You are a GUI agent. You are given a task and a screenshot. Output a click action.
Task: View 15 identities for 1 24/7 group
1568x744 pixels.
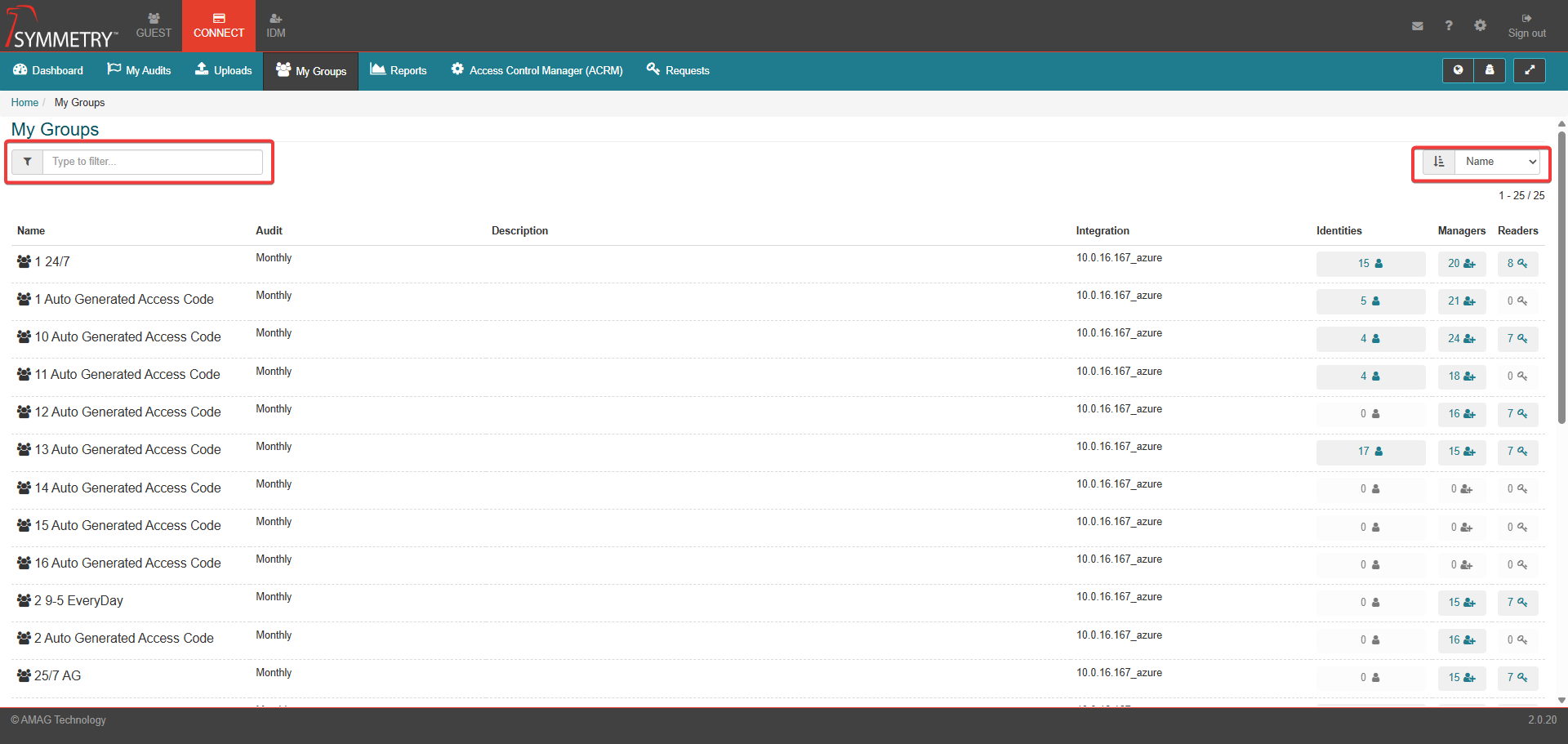pos(1370,264)
